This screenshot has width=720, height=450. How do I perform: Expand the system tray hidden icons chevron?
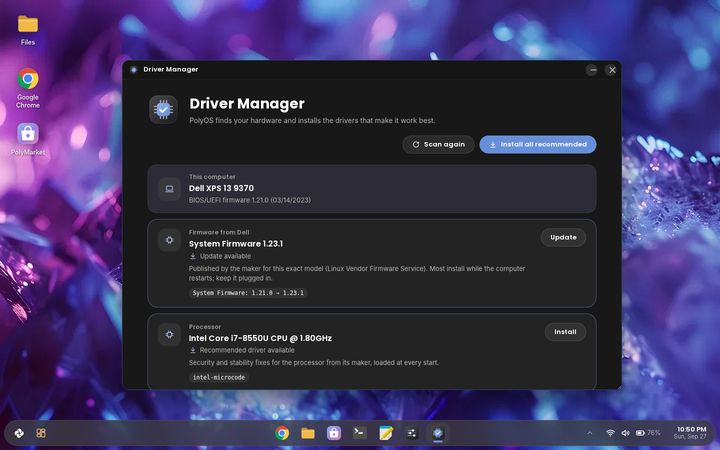[590, 433]
